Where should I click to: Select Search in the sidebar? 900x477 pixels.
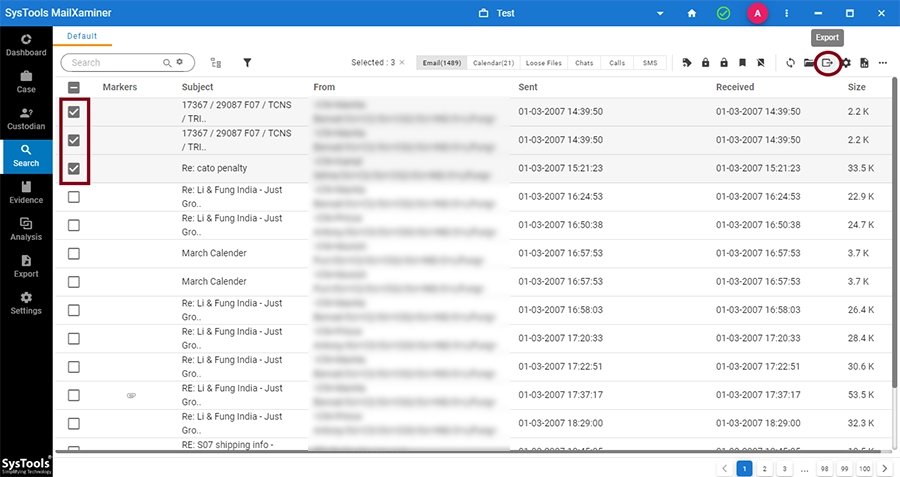pyautogui.click(x=26, y=156)
